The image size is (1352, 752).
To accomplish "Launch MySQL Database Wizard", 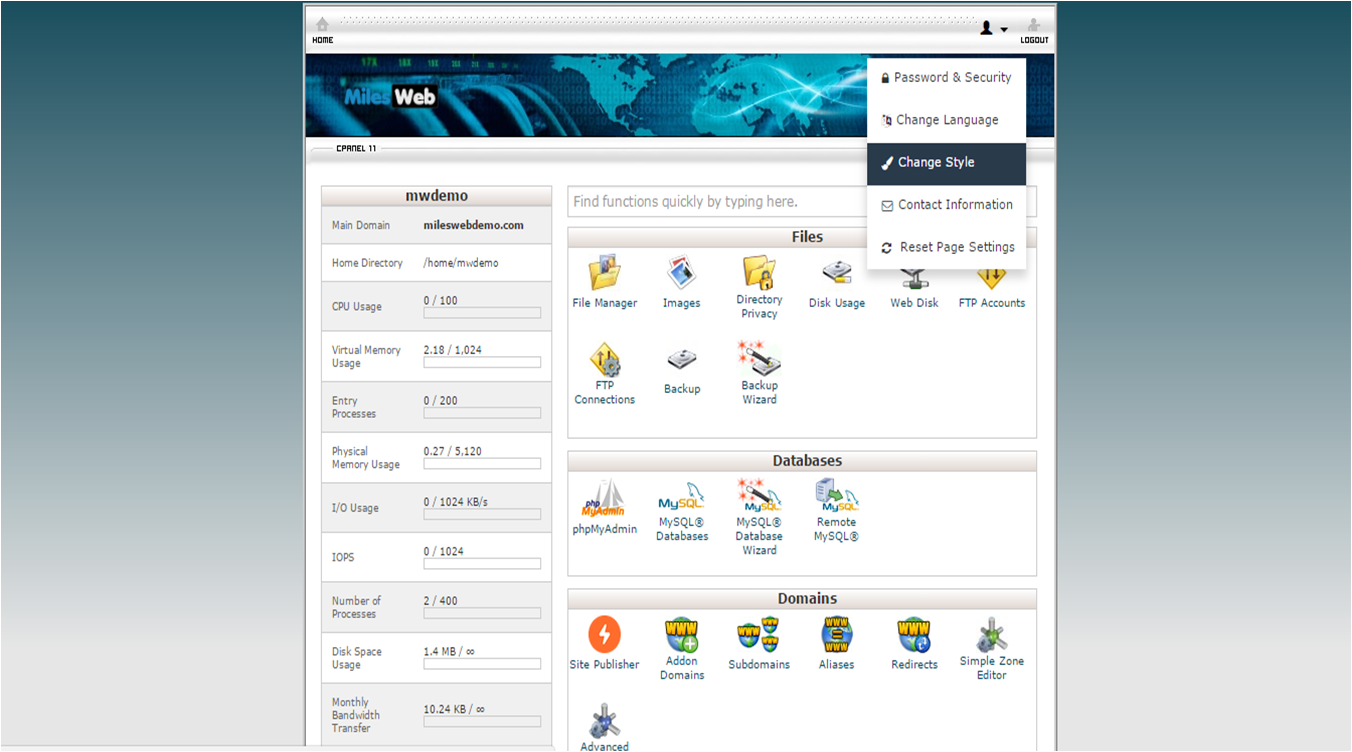I will tap(759, 495).
